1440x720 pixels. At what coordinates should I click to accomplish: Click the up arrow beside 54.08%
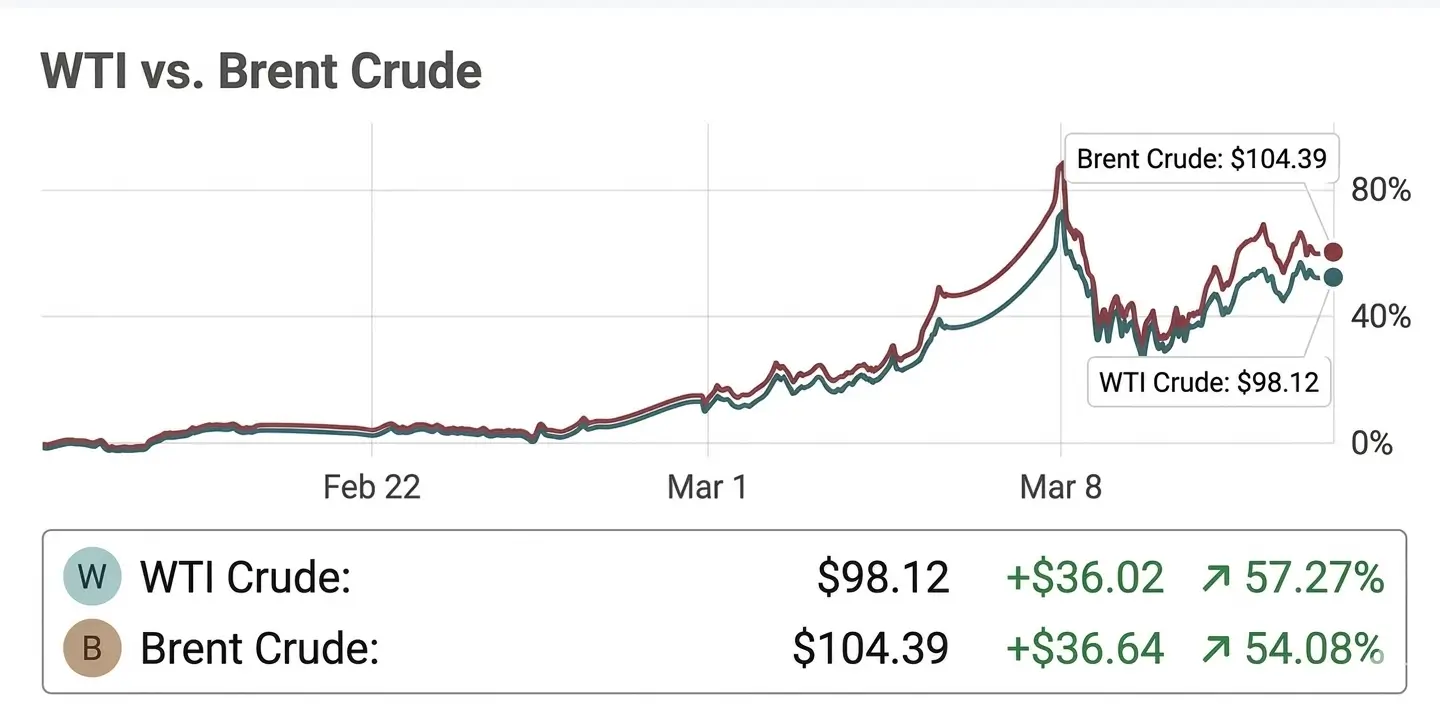1215,649
